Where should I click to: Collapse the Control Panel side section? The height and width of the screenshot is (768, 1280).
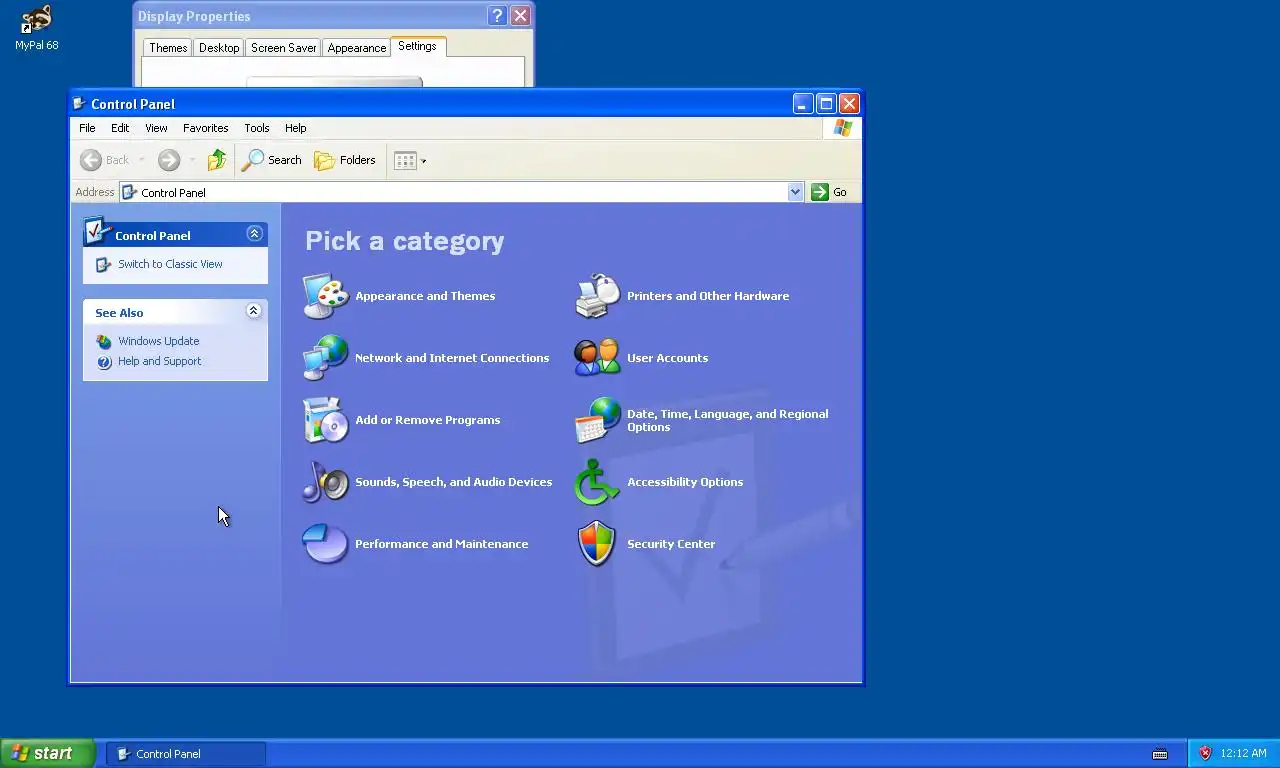point(254,234)
